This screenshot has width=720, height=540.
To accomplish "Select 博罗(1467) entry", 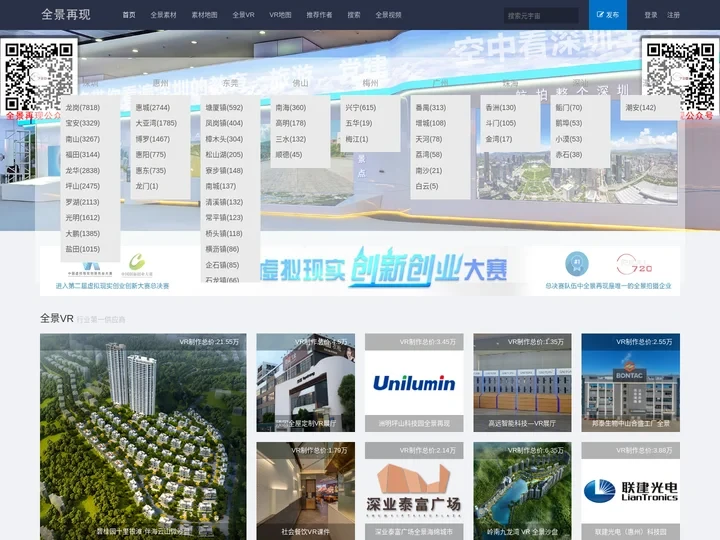I will [x=152, y=139].
